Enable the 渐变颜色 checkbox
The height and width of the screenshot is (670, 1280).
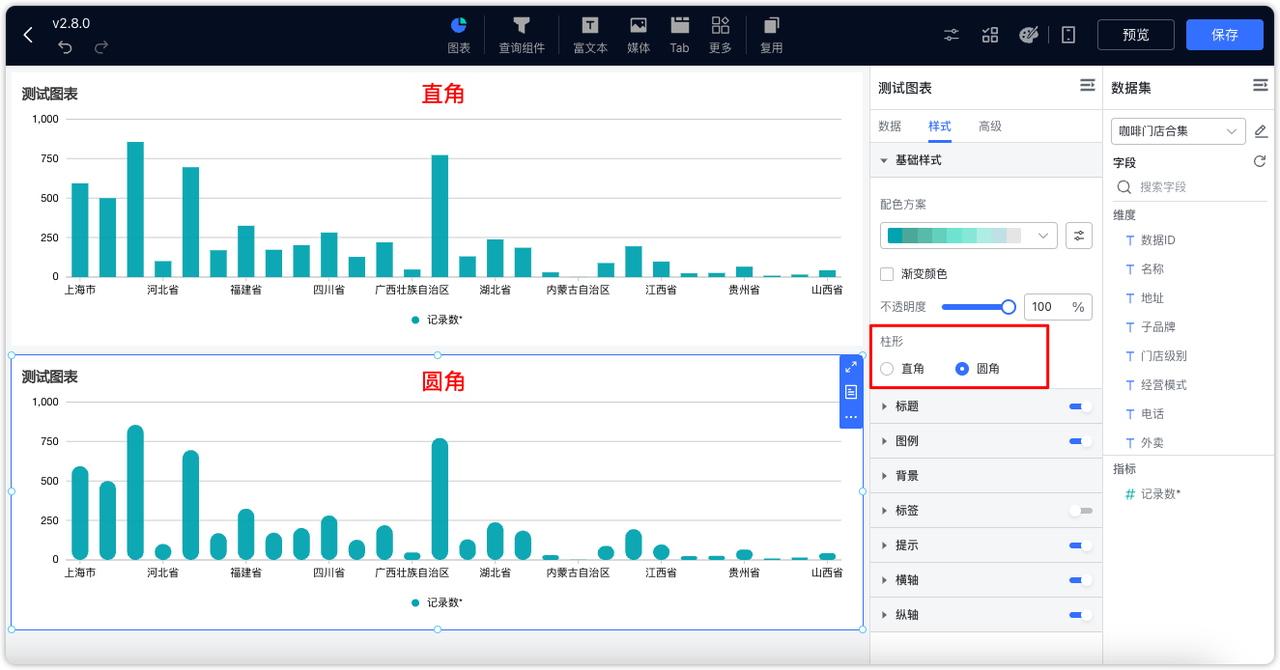[886, 273]
